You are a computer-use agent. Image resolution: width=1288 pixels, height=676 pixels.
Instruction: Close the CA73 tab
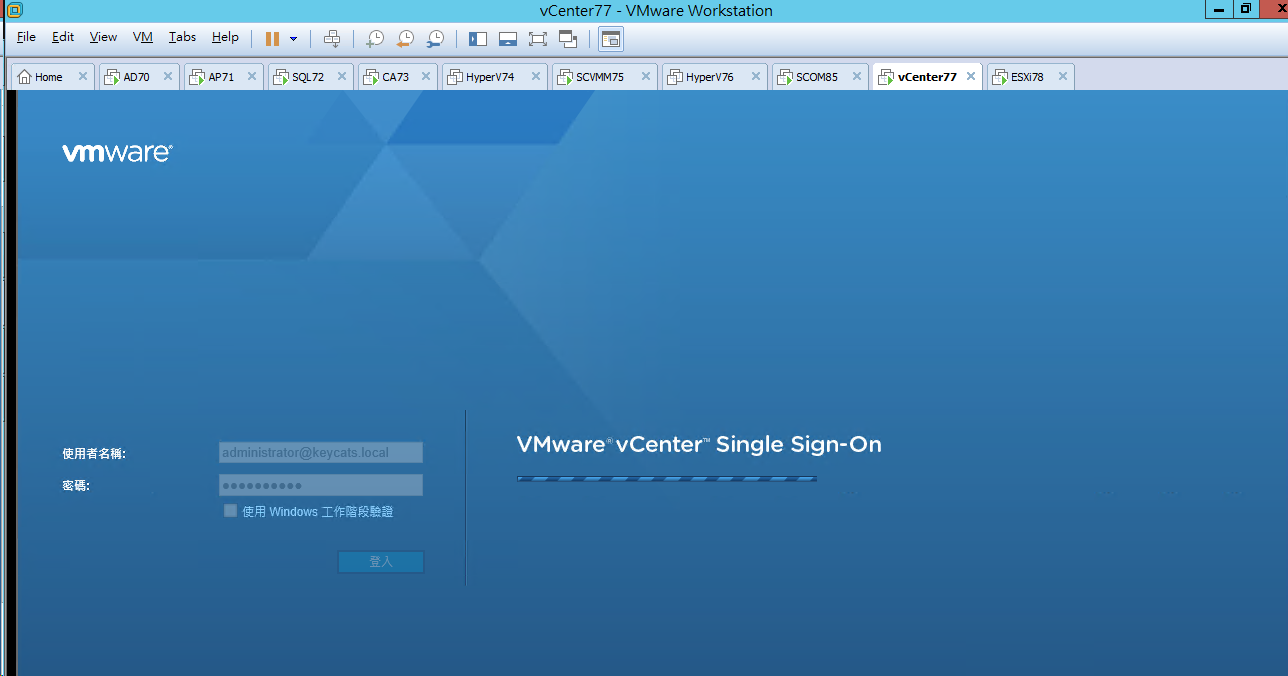(x=426, y=76)
